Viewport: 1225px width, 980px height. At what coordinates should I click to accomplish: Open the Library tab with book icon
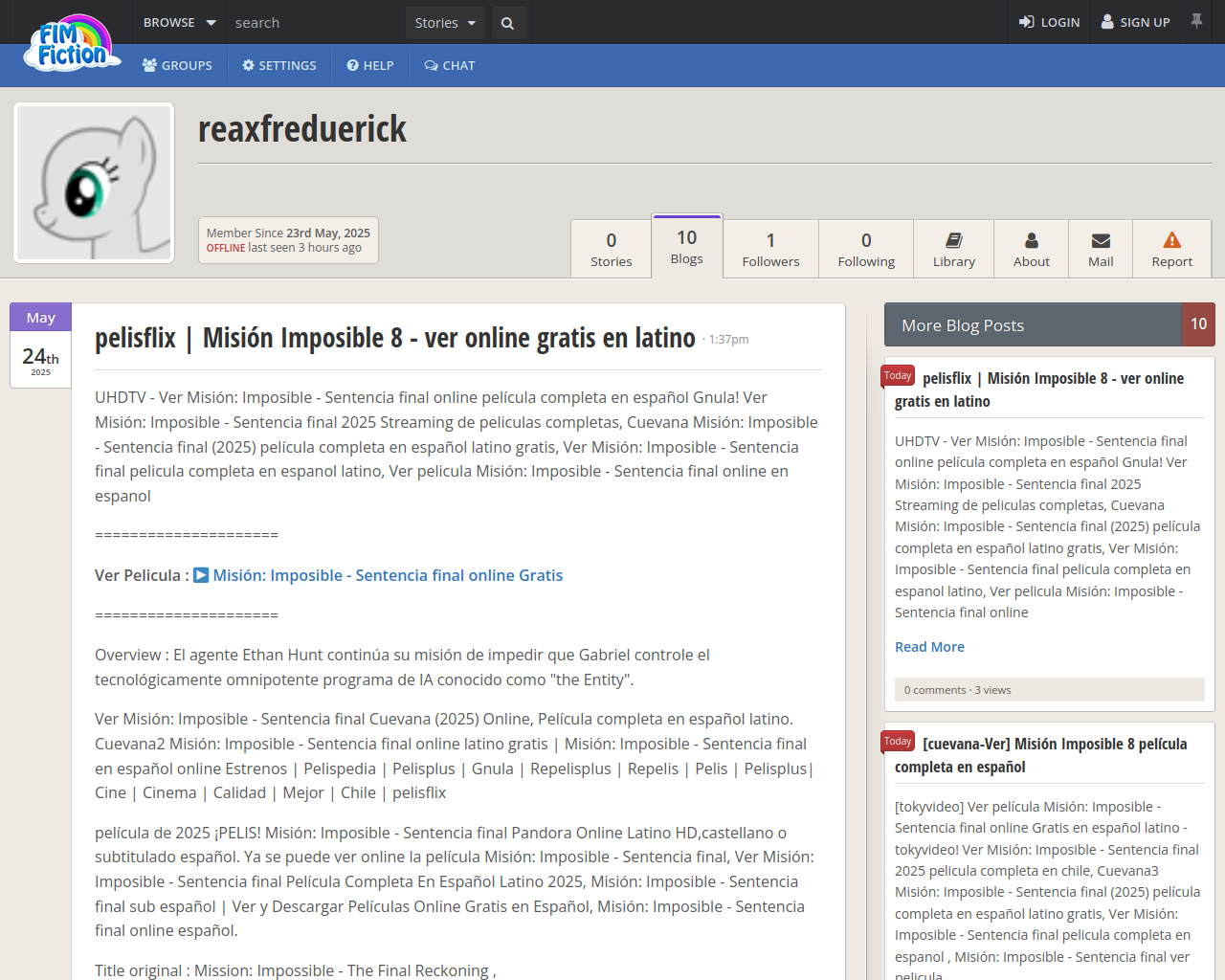click(954, 249)
